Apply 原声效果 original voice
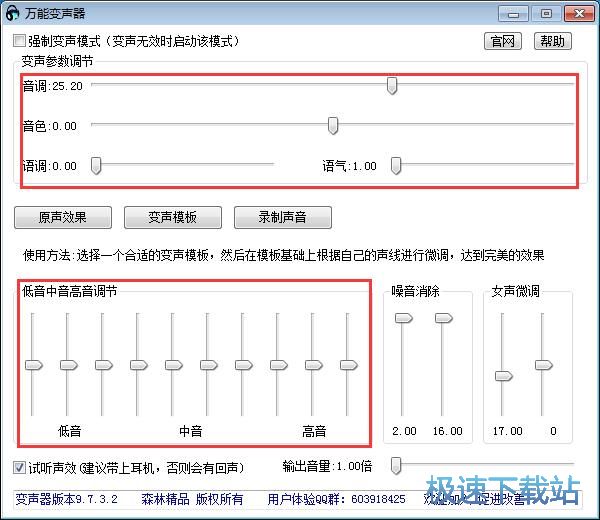 point(63,217)
